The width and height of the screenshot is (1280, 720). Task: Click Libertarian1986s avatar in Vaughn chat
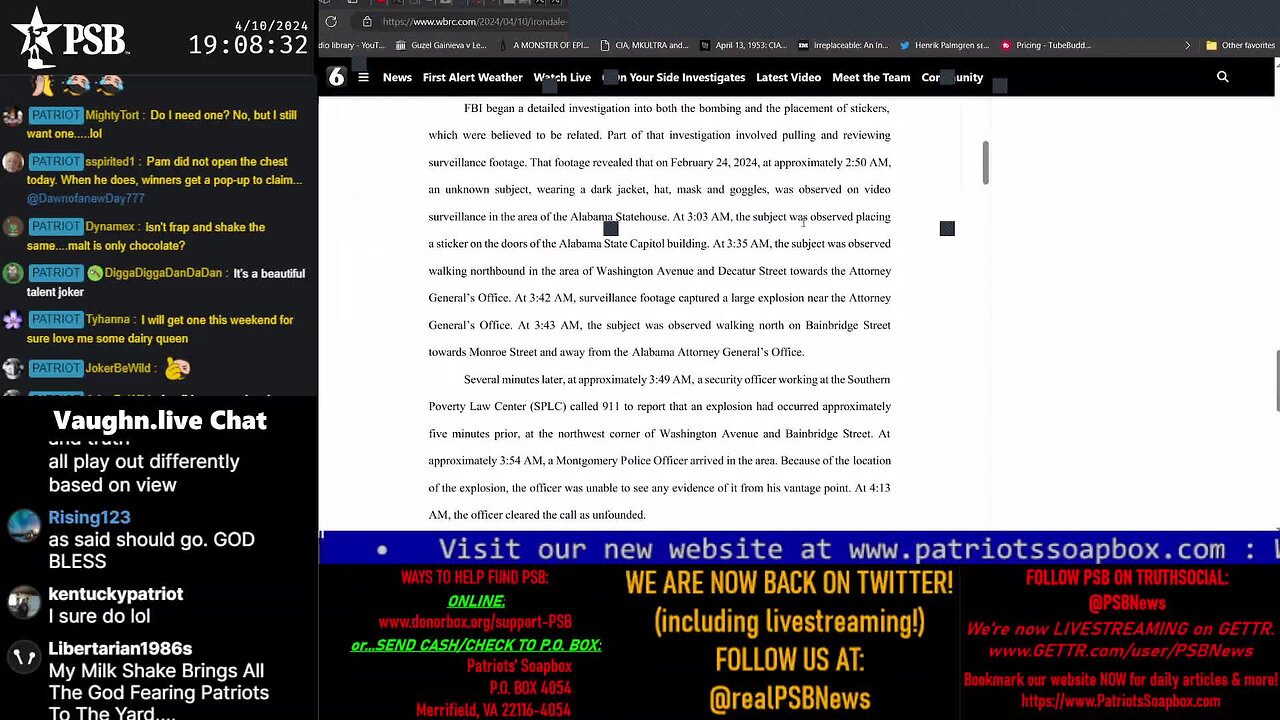24,657
